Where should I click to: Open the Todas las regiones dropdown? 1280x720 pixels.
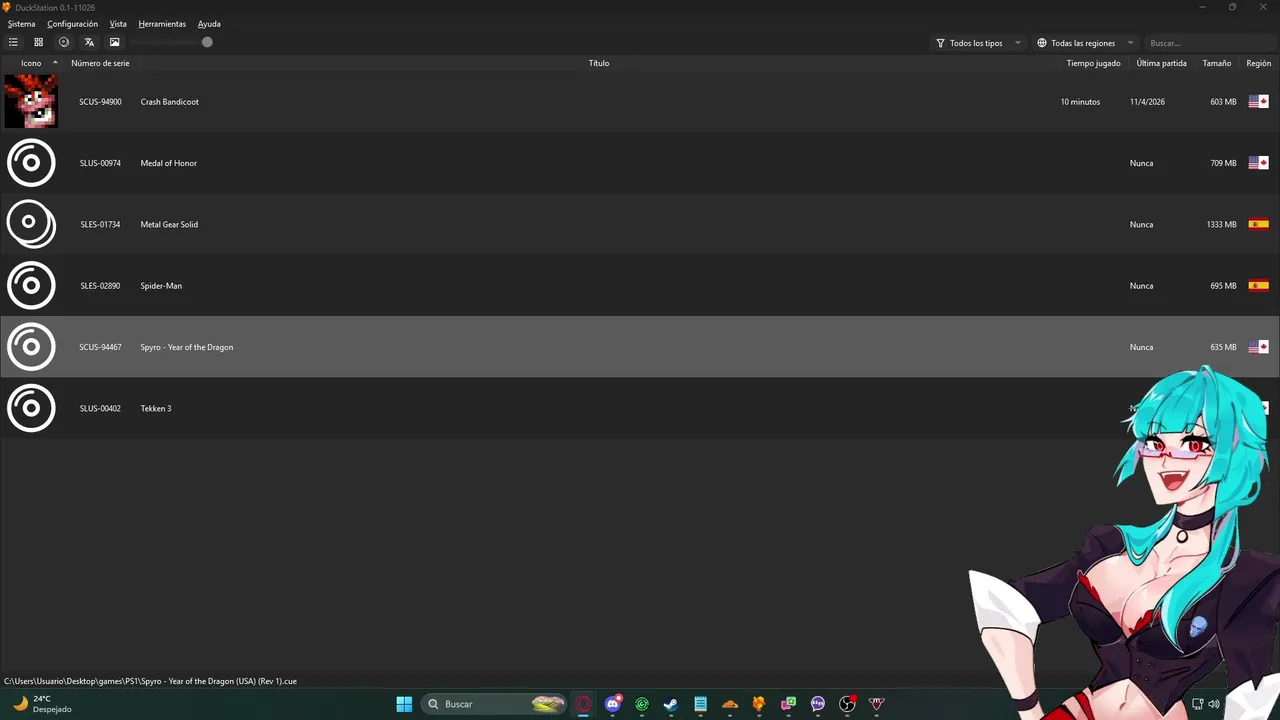(x=1085, y=43)
